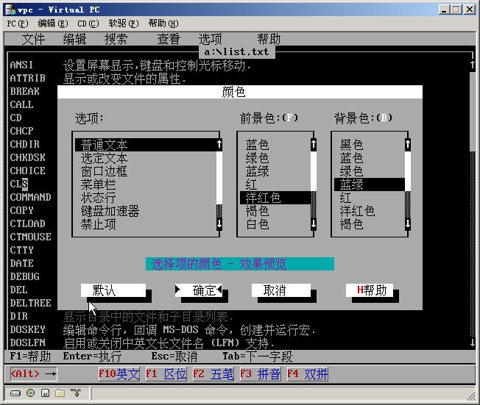
Task: Select 选定文本 in the 选项 list
Action: [x=145, y=158]
